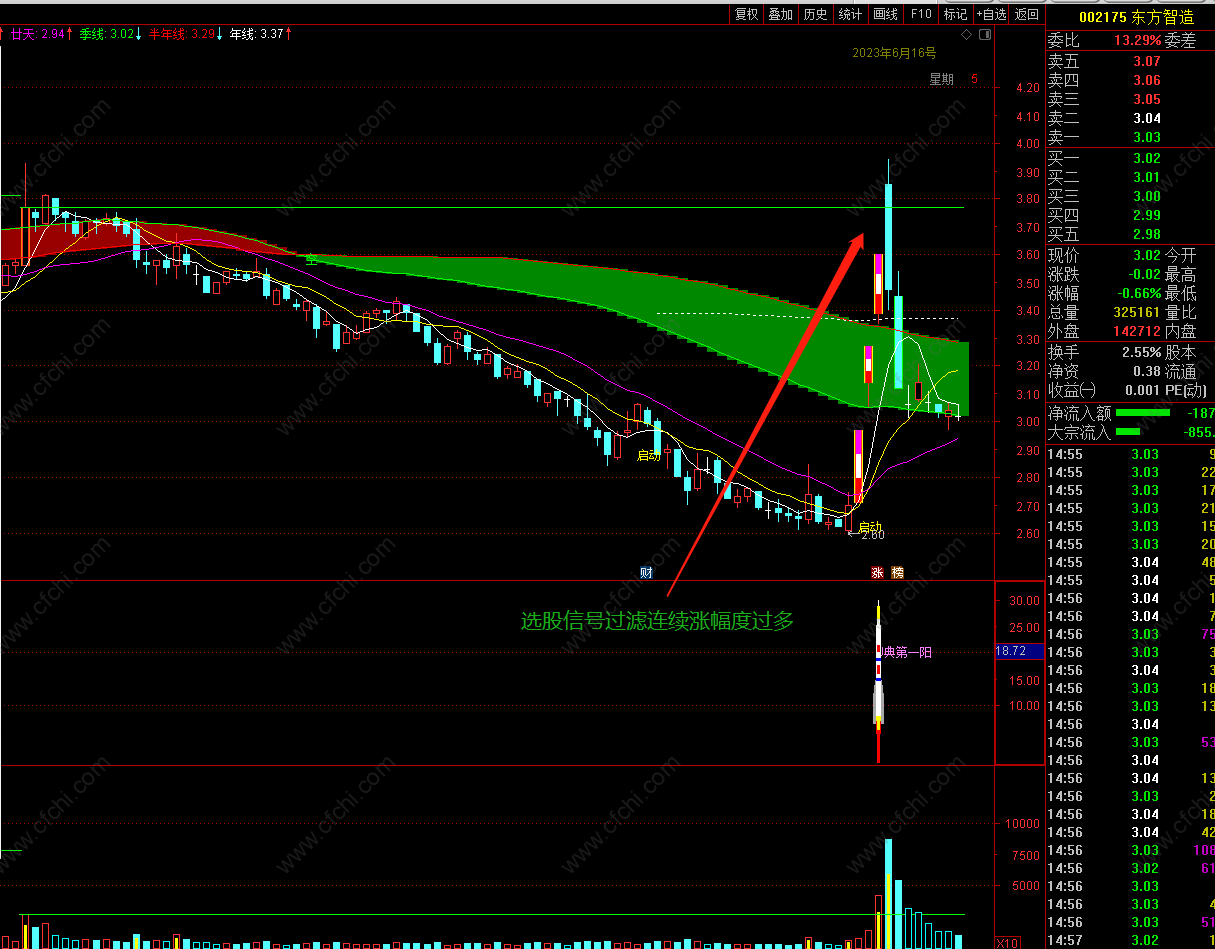The height and width of the screenshot is (949, 1215).
Task: Click the 18.72 indicator value box
Action: click(x=1019, y=651)
